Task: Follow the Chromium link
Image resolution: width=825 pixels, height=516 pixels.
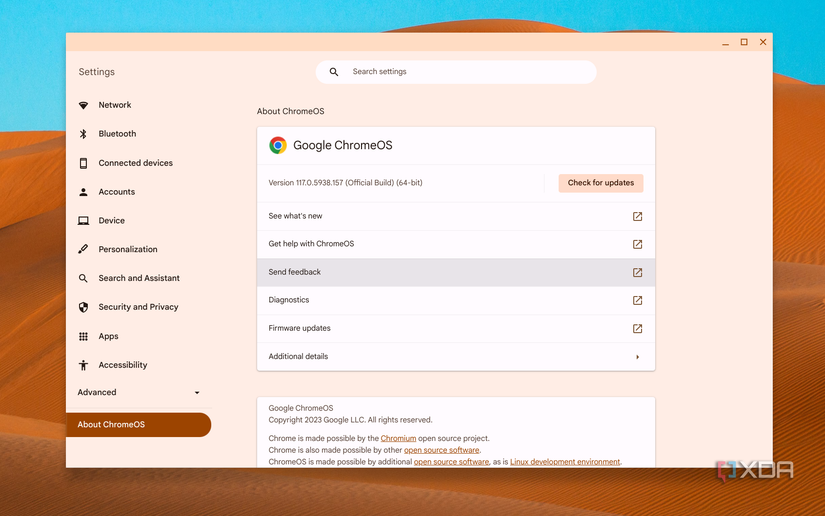Action: pos(398,438)
